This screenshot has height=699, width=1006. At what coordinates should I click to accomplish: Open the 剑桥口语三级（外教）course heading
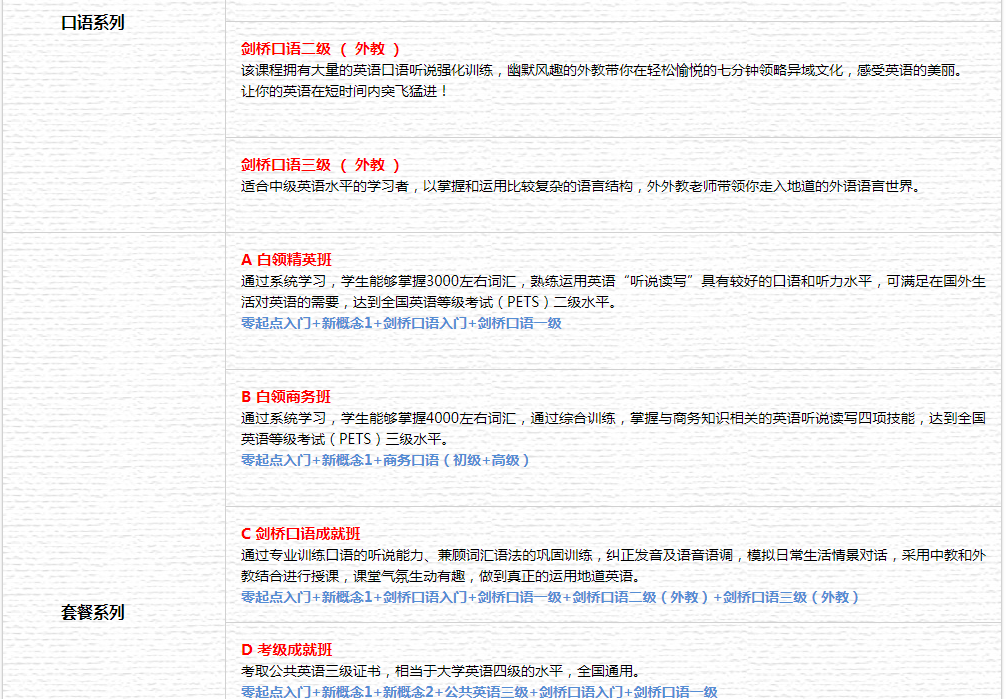pyautogui.click(x=320, y=165)
